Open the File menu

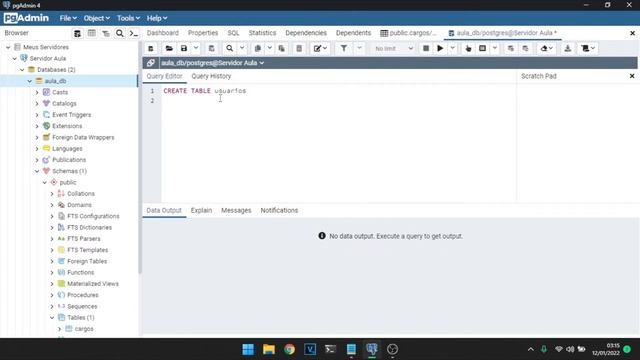68,18
